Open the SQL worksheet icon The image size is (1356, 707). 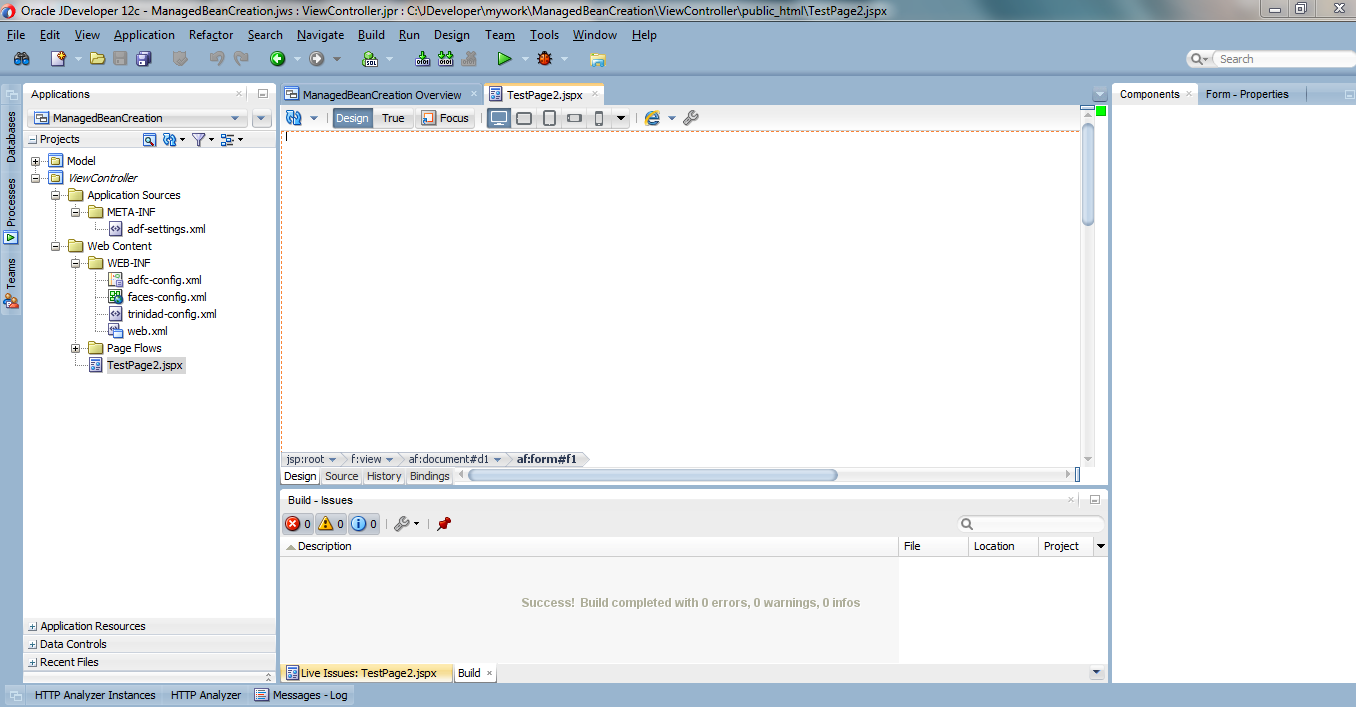369,59
